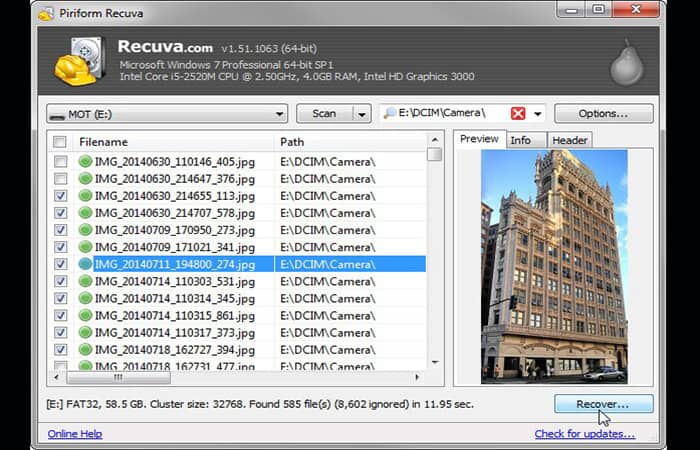Click green status dot for IMG_20140630_214707_578.jpg
Screen dimensions: 700x450
tap(85, 212)
